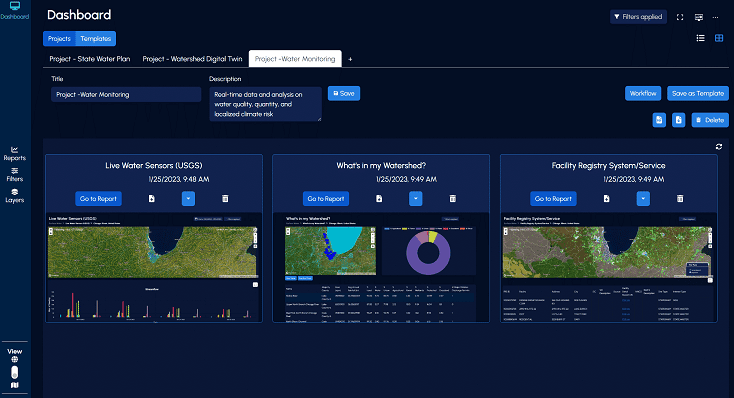Go to Report for What's in my Watershed
Screen dimensions: 734x398
coord(326,199)
